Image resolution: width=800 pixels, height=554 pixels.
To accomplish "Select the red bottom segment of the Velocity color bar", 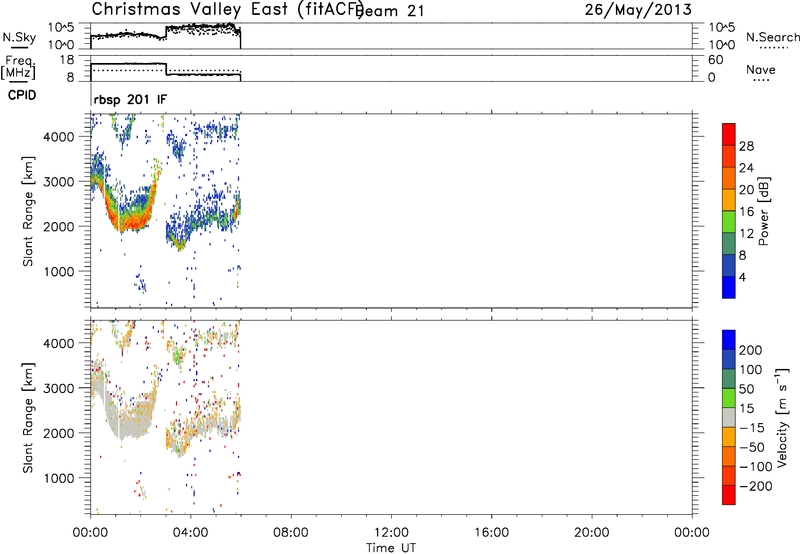I will (x=729, y=495).
